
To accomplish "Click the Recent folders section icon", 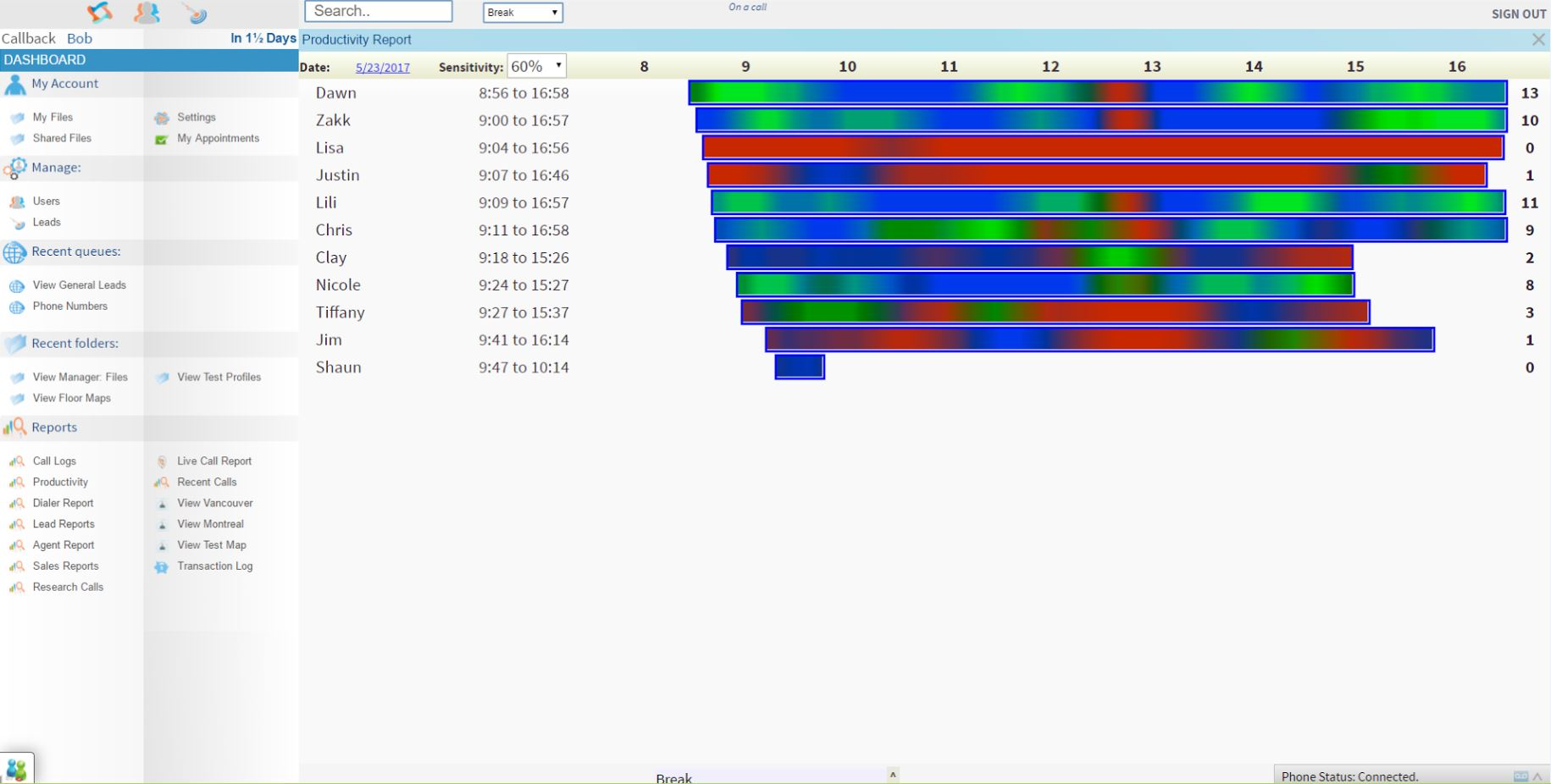I will (15, 344).
